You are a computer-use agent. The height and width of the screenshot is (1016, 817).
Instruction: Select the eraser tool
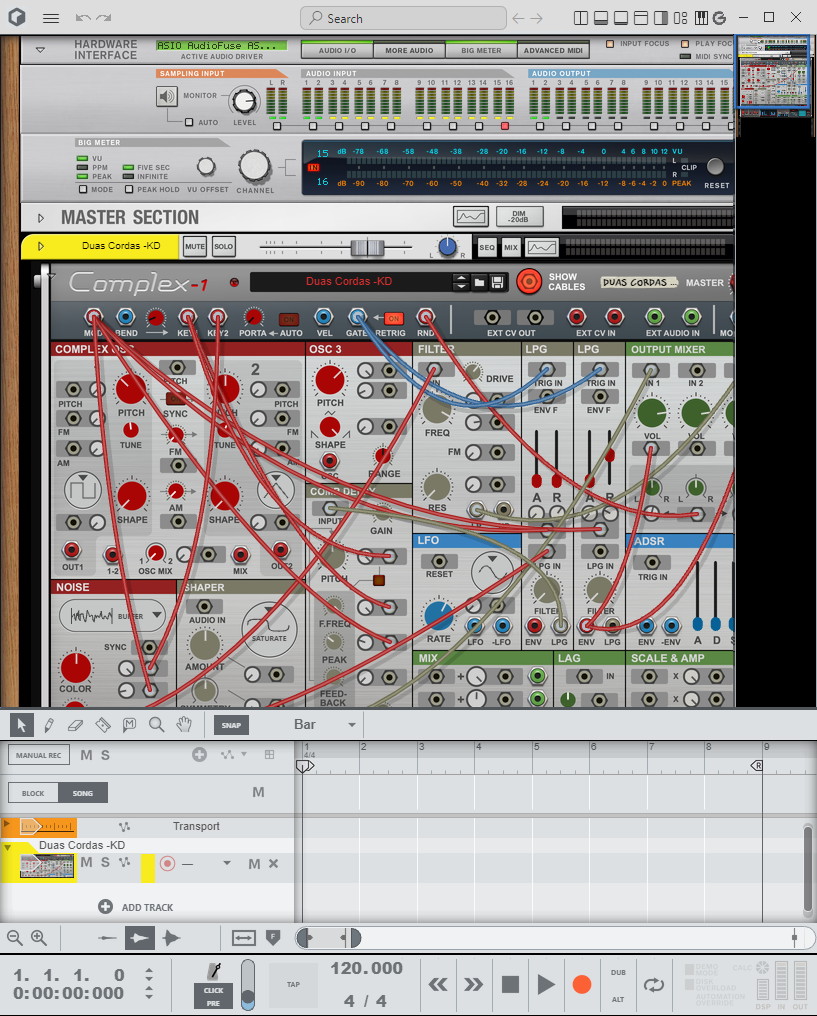[x=75, y=724]
